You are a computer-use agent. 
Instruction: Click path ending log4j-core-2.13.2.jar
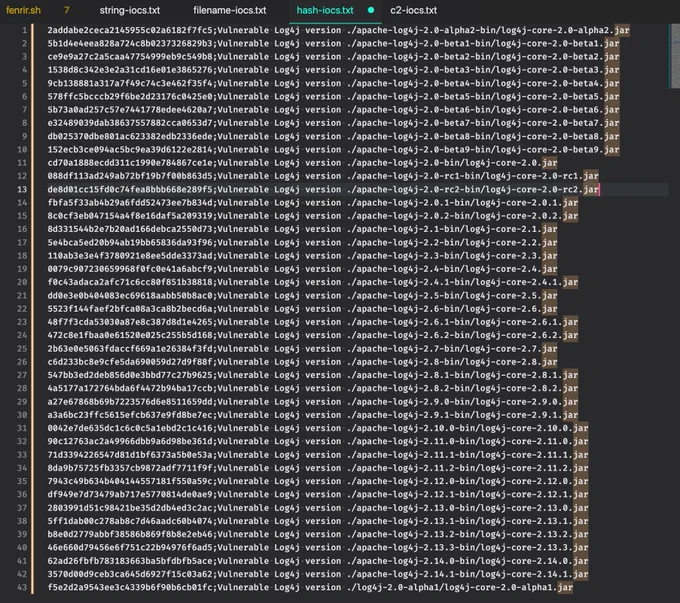468,534
